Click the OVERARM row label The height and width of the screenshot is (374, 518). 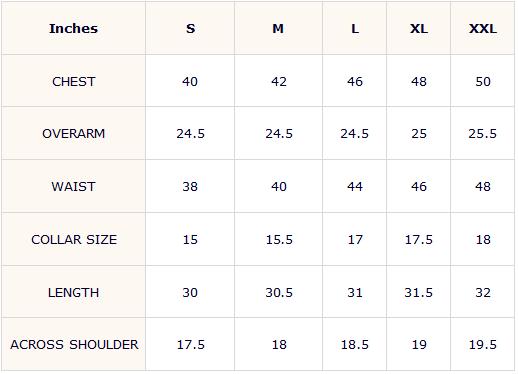pyautogui.click(x=74, y=133)
